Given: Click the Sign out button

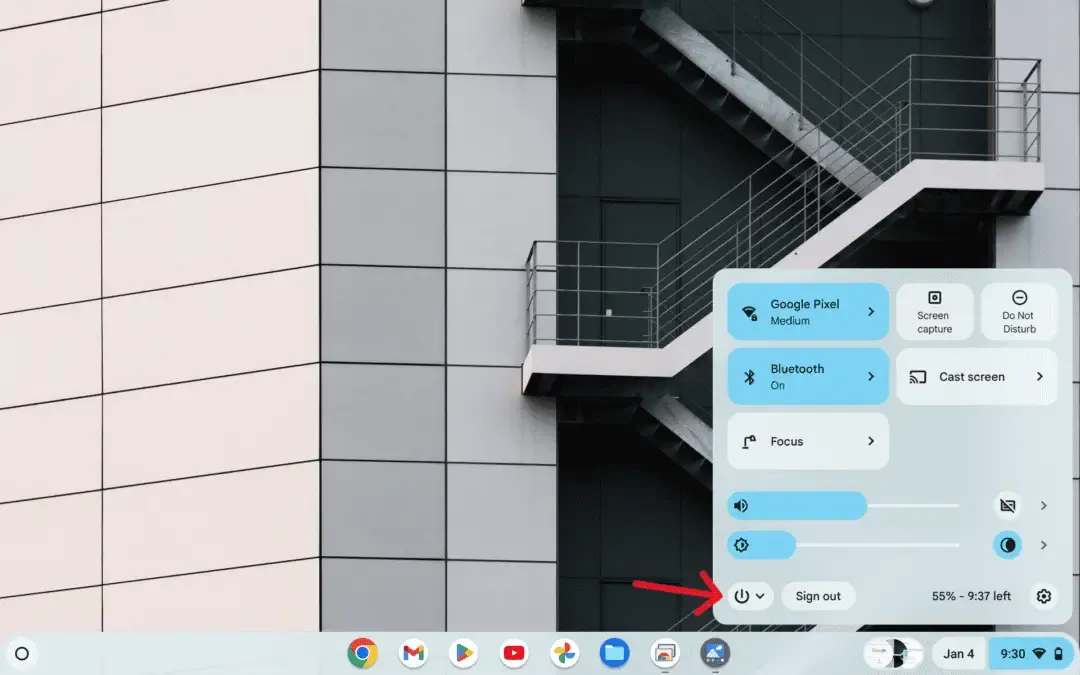Looking at the screenshot, I should pos(818,596).
